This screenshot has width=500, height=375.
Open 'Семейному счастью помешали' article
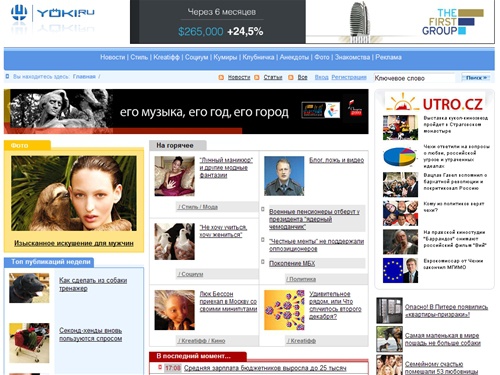(442, 368)
